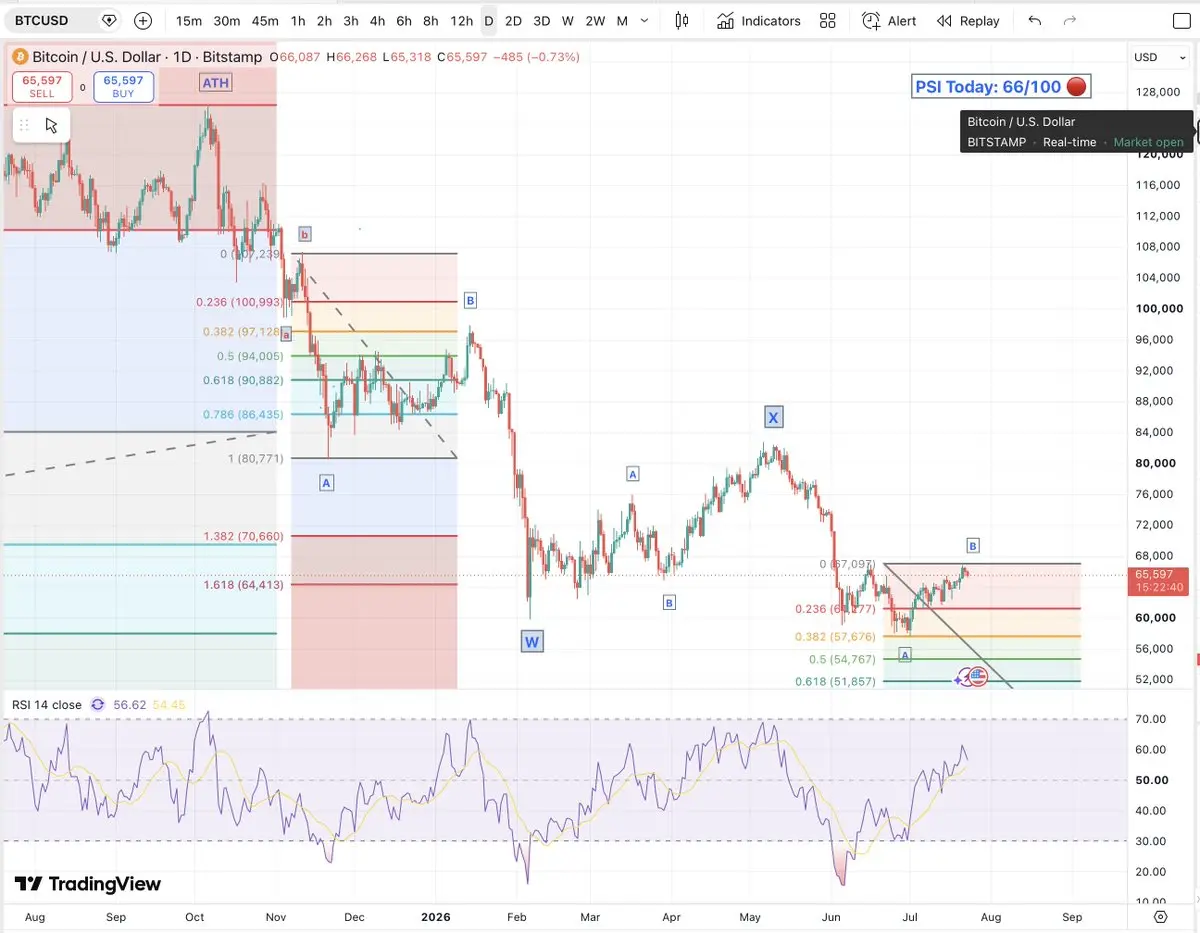Switch to the W weekly timeframe
Viewport: 1200px width, 933px height.
click(567, 21)
